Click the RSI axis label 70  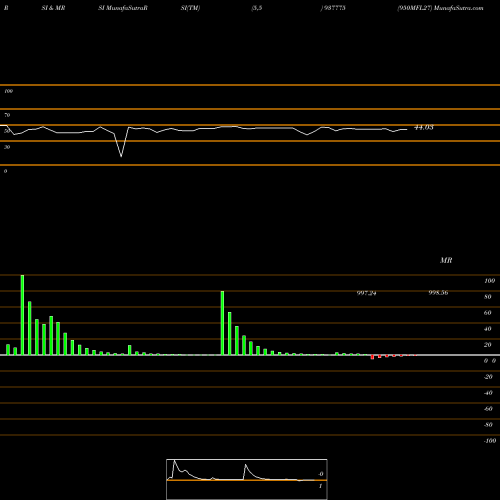tap(7, 115)
